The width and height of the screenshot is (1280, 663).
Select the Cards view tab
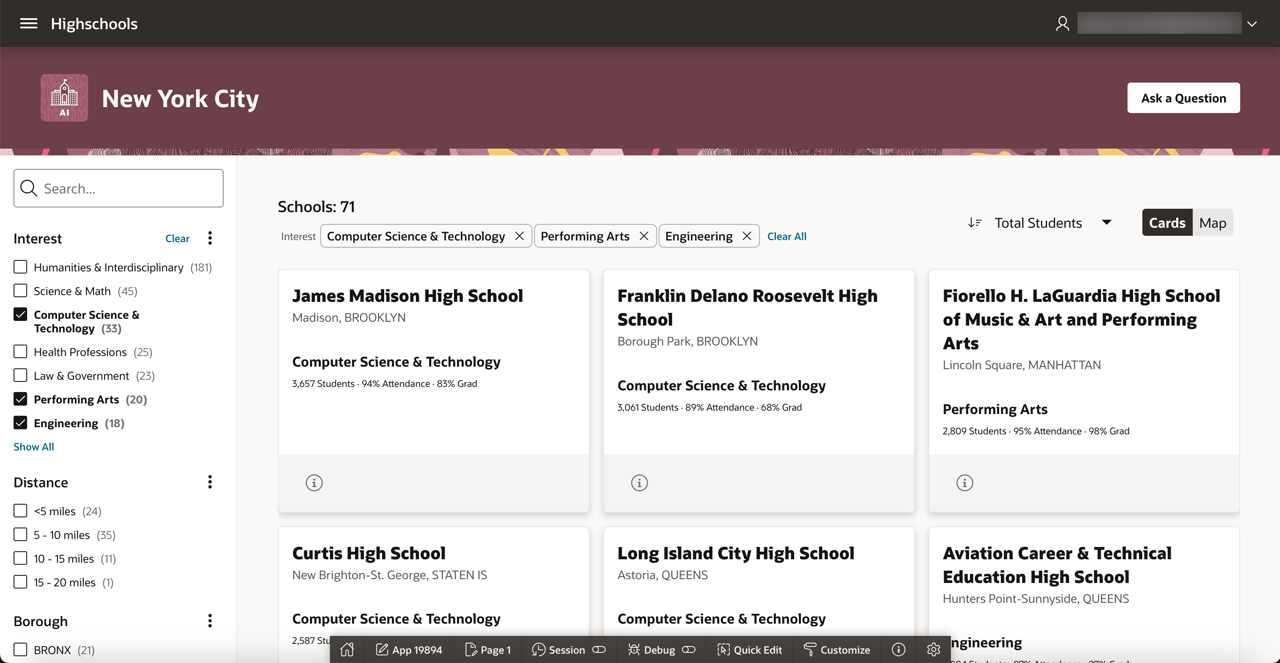pyautogui.click(x=1166, y=223)
